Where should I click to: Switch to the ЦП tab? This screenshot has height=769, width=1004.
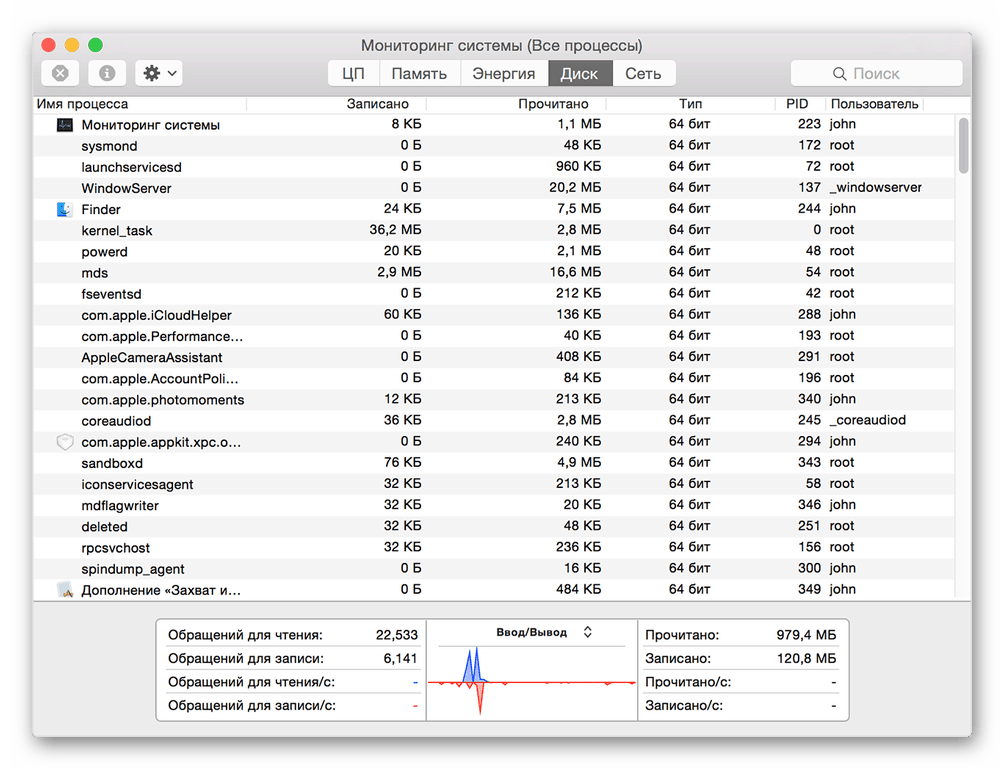353,74
